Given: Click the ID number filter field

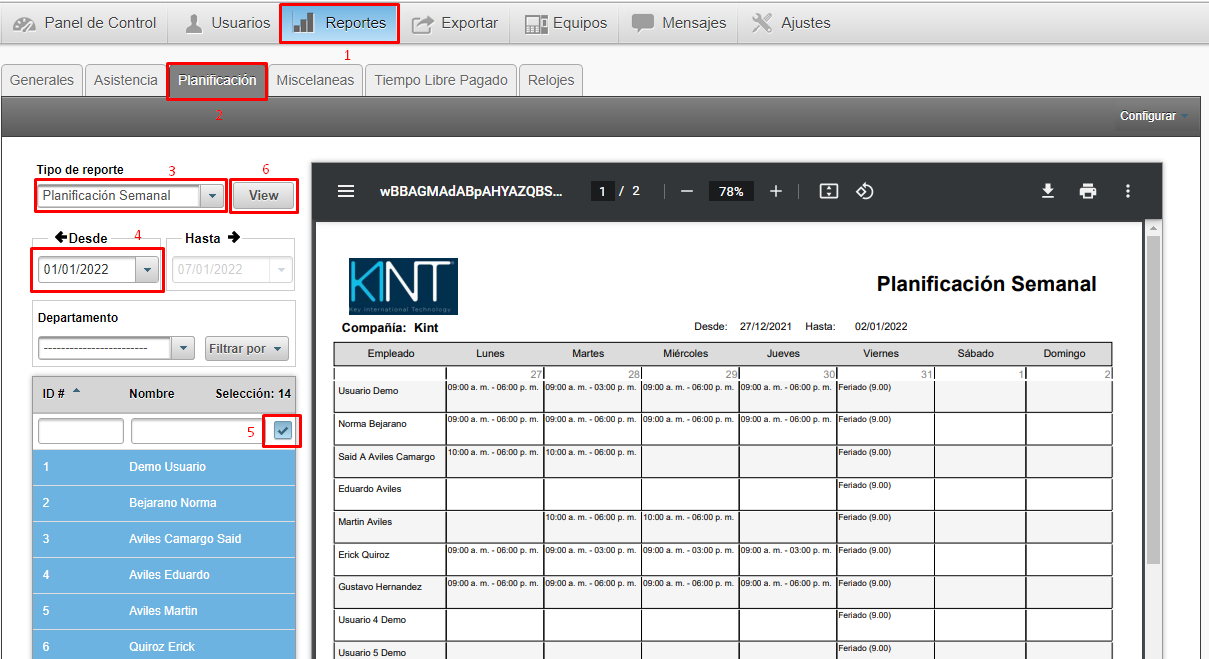Looking at the screenshot, I should tap(81, 431).
